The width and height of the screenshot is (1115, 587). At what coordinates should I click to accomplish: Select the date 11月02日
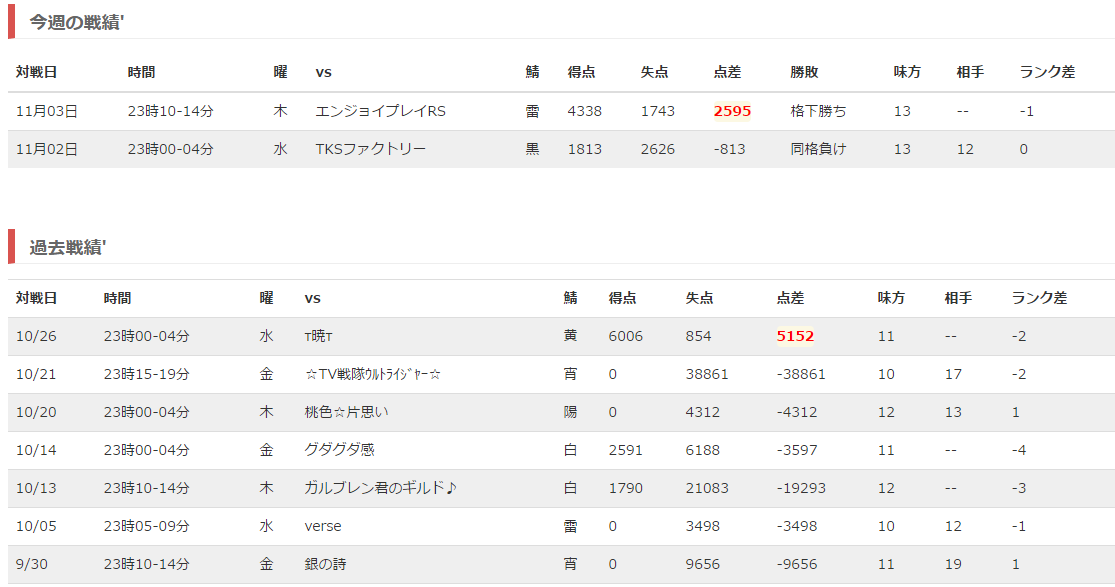click(47, 149)
